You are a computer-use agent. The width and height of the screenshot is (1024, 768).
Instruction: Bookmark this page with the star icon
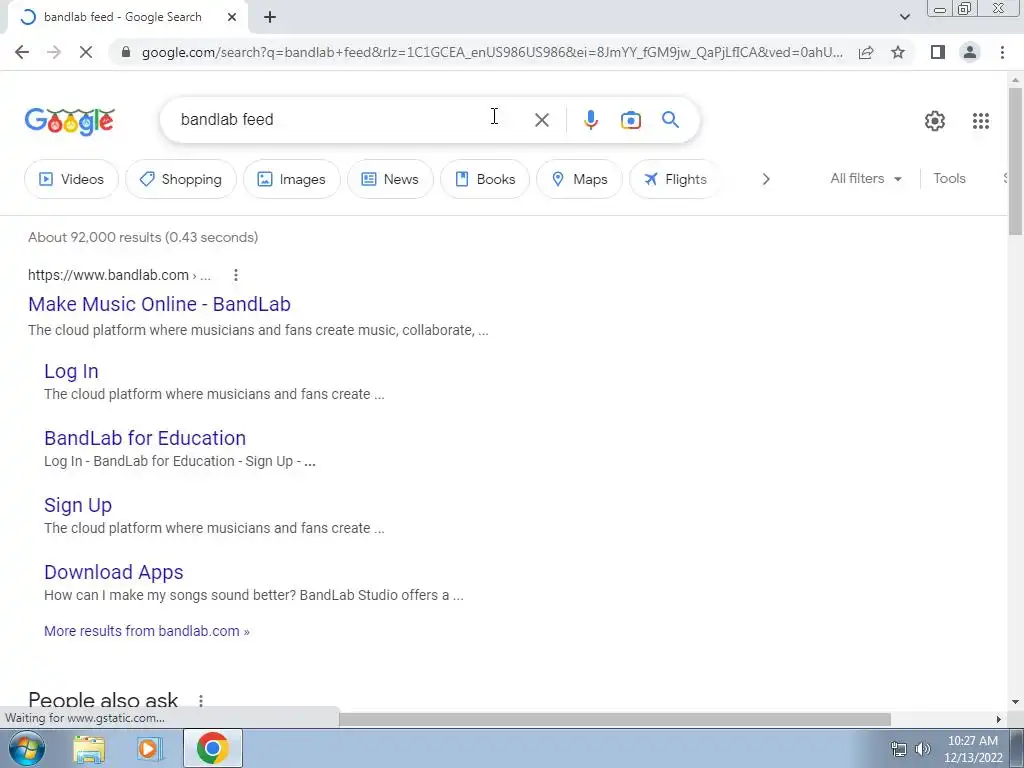point(898,52)
